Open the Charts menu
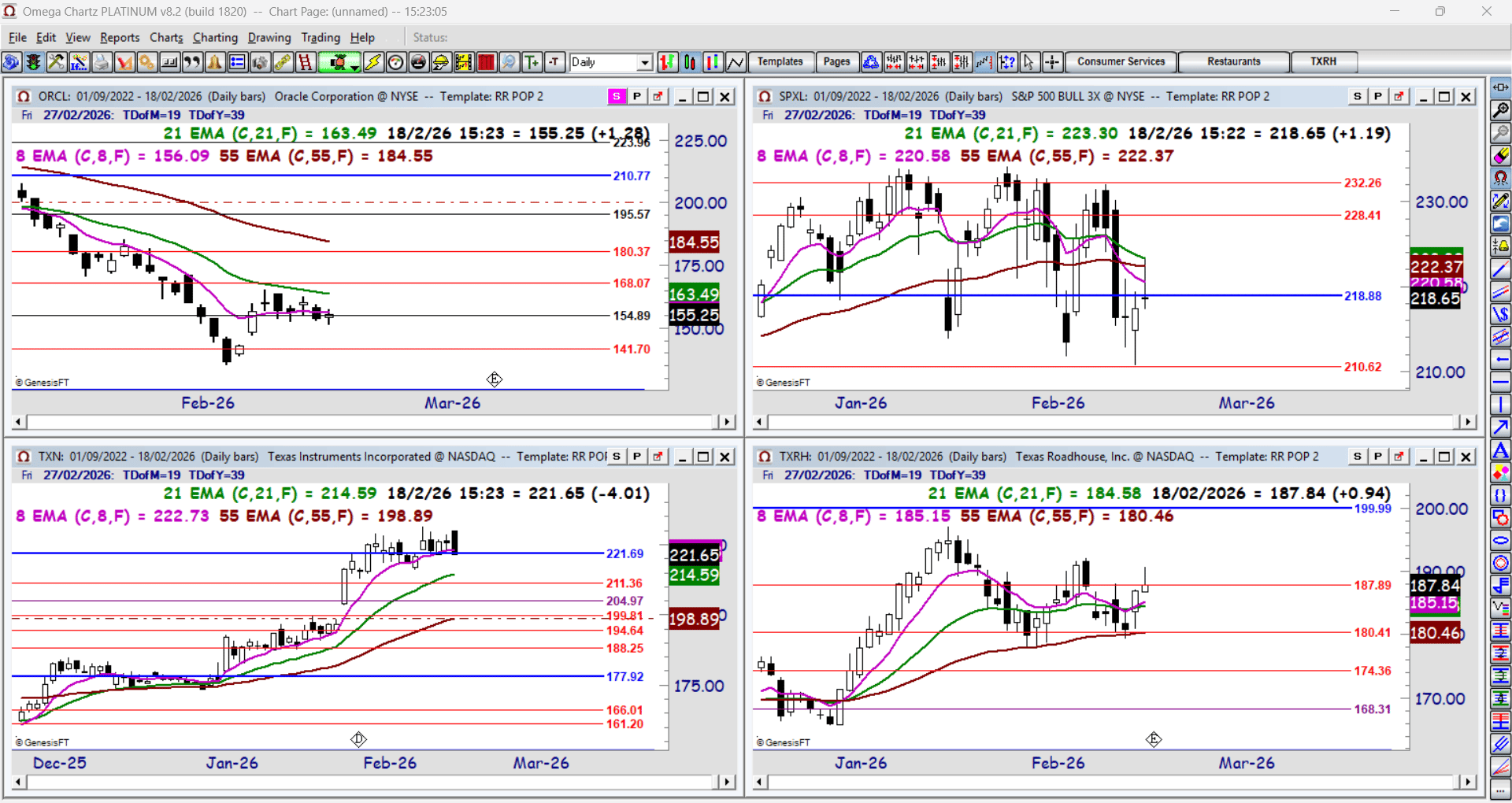Viewport: 1512px width, 803px height. tap(166, 37)
